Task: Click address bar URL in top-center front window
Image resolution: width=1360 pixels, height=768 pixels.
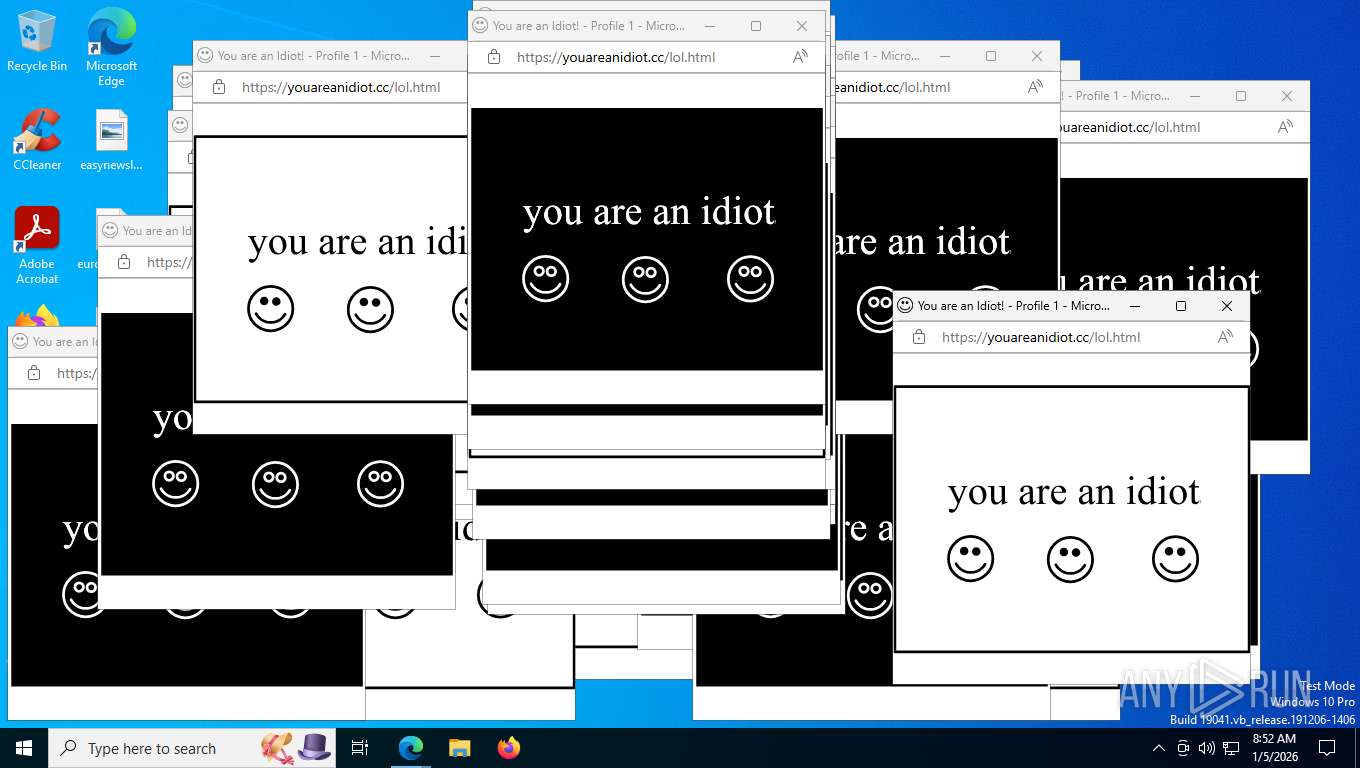Action: coord(616,57)
